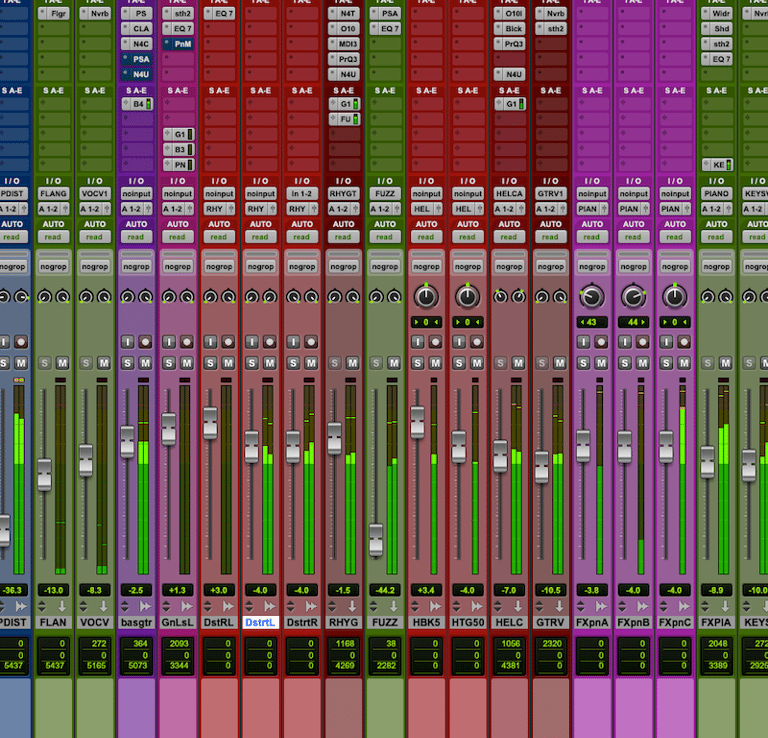Click the right pan knob on RHYG track

353,297
